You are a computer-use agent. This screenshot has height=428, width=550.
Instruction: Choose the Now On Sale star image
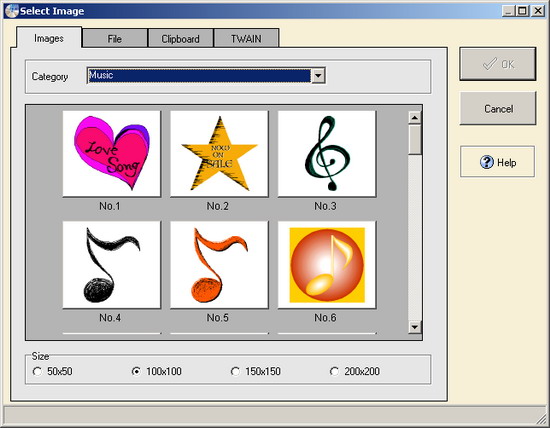pyautogui.click(x=219, y=154)
